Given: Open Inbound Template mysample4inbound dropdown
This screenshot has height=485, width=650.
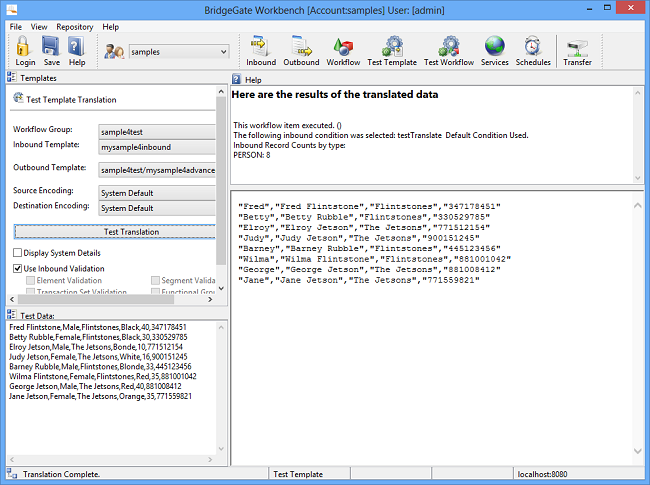Looking at the screenshot, I should click(x=157, y=147).
